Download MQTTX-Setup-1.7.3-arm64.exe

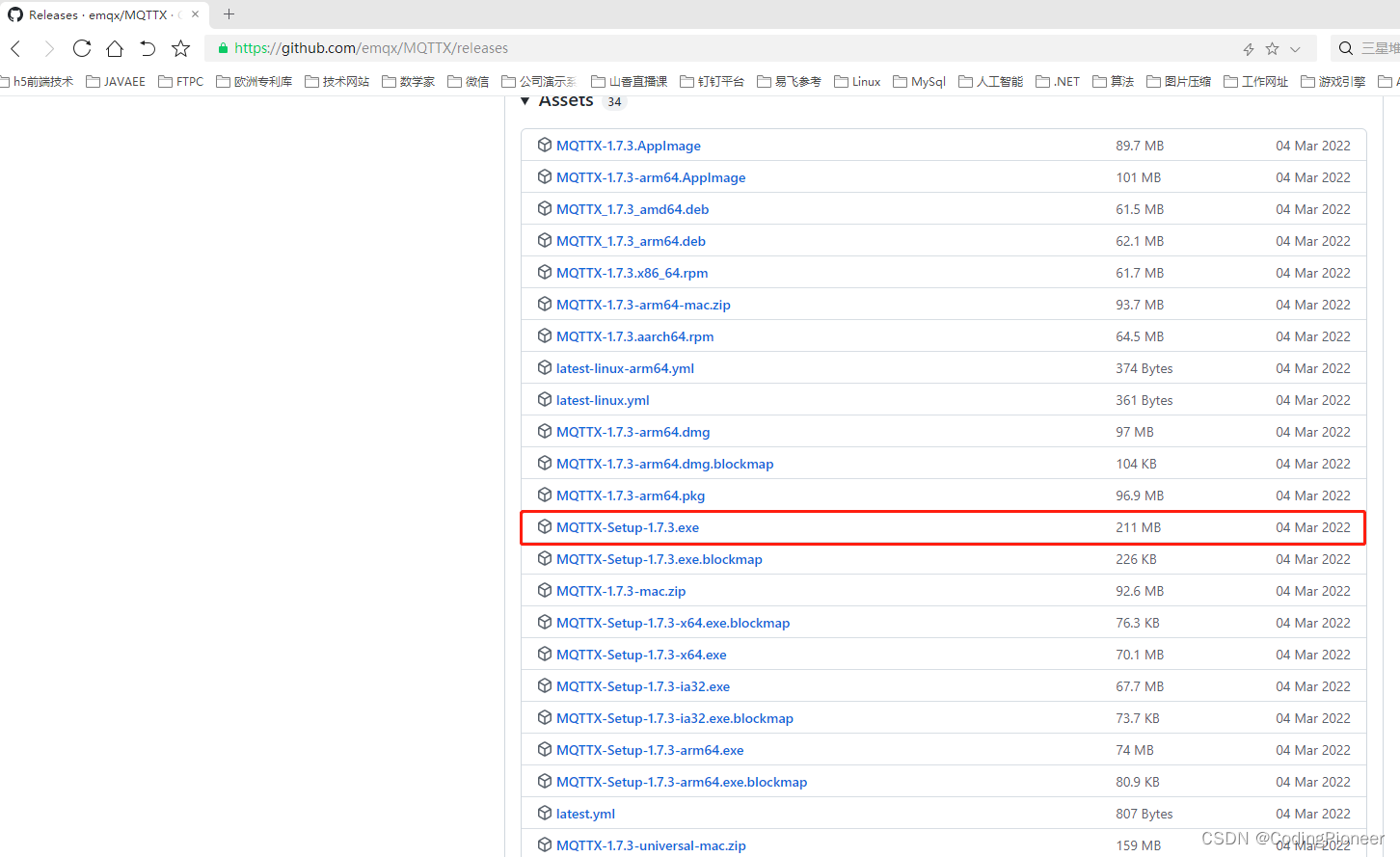[x=650, y=750]
